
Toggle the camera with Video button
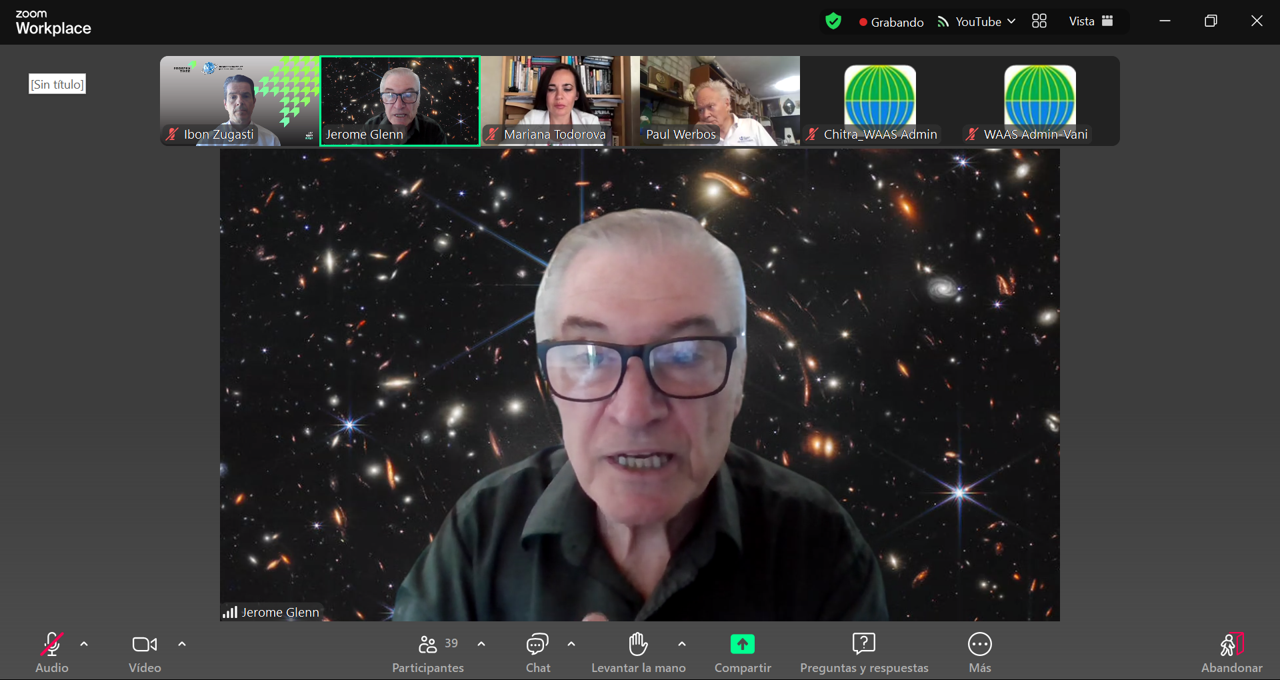[x=144, y=645]
